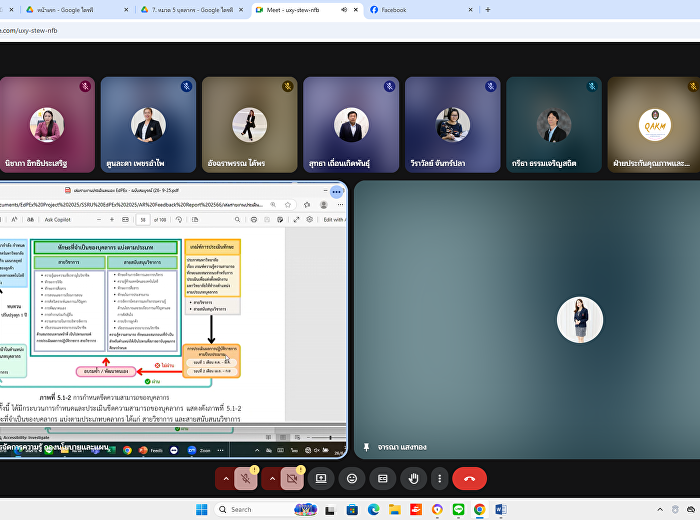This screenshot has width=700, height=520.
Task: Select participant tile of สุกชา เถื่อนเกิดพันธุ์
Action: tap(350, 124)
